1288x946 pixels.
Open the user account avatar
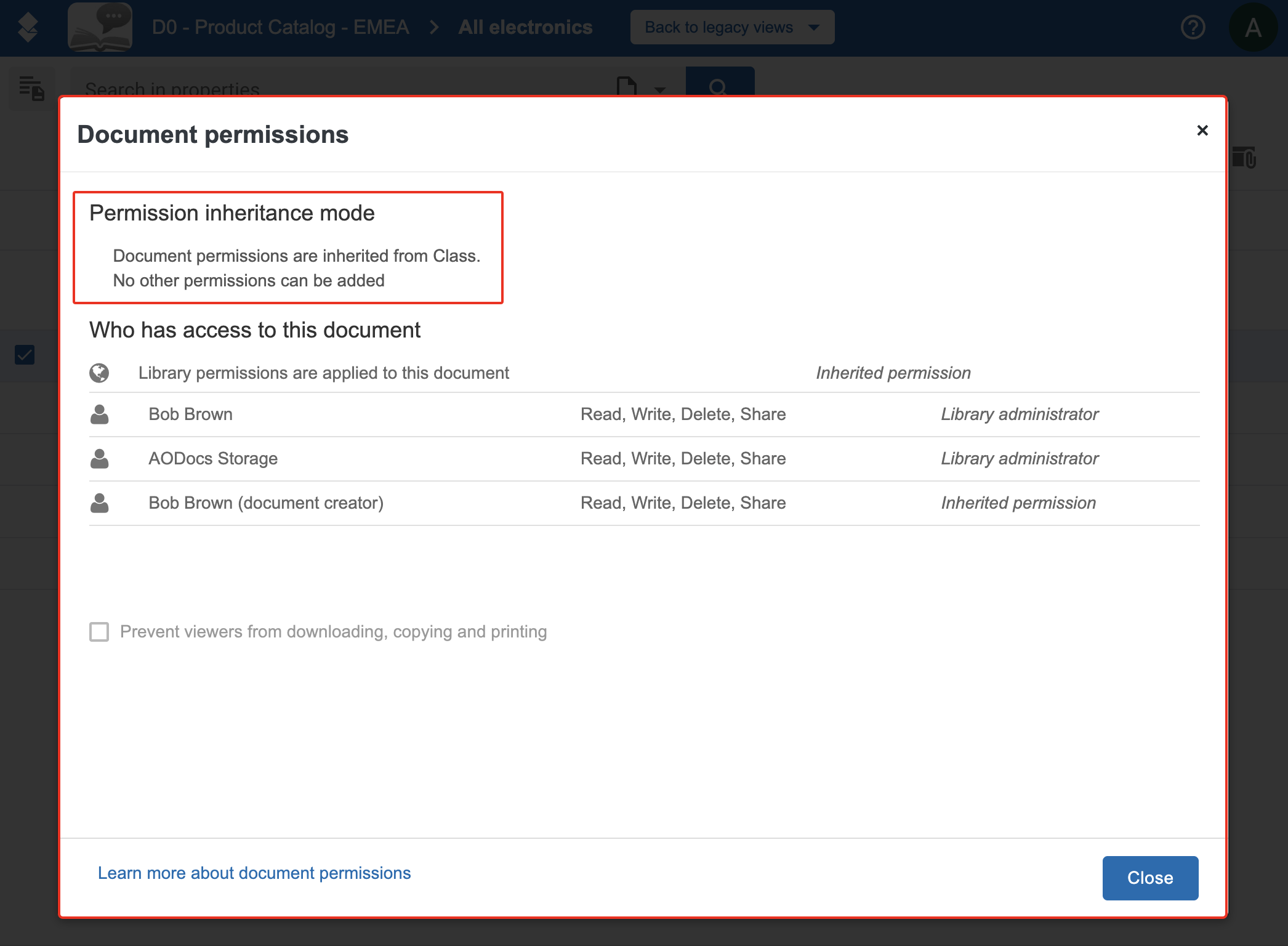click(1253, 27)
